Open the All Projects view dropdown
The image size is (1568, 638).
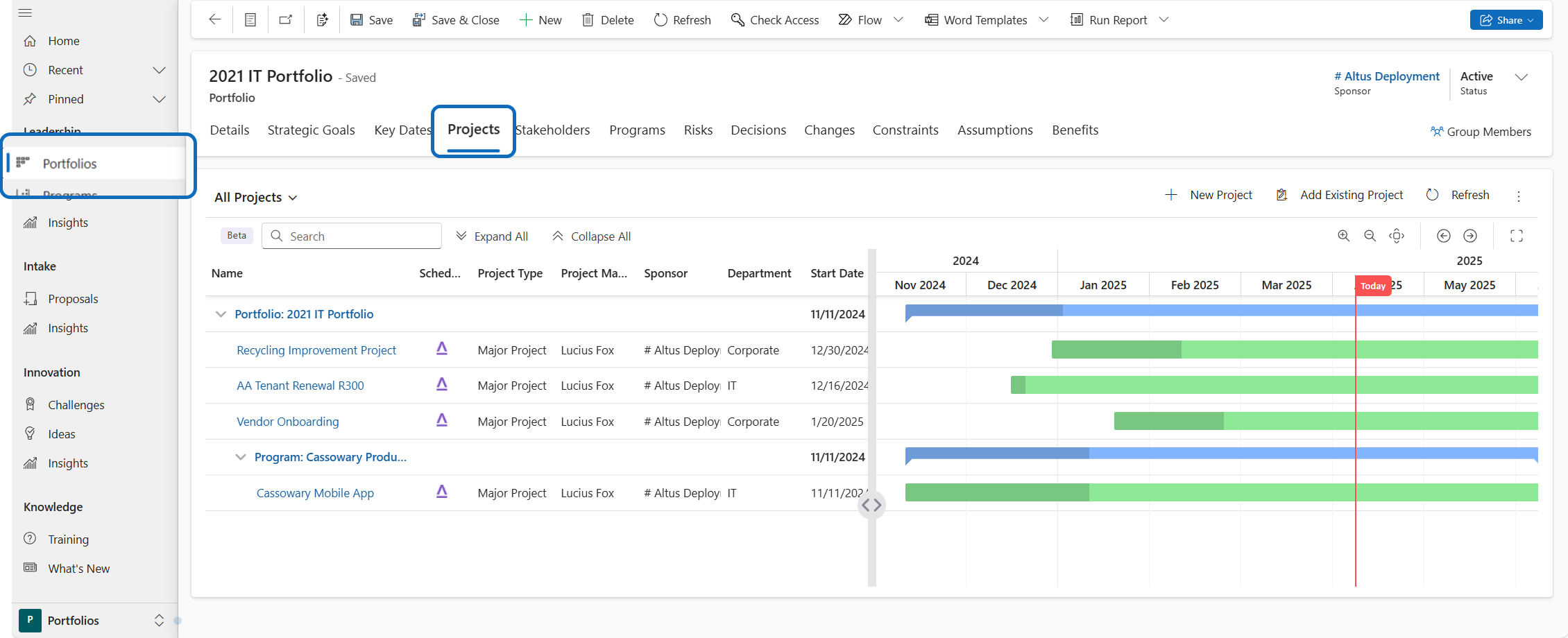(255, 198)
